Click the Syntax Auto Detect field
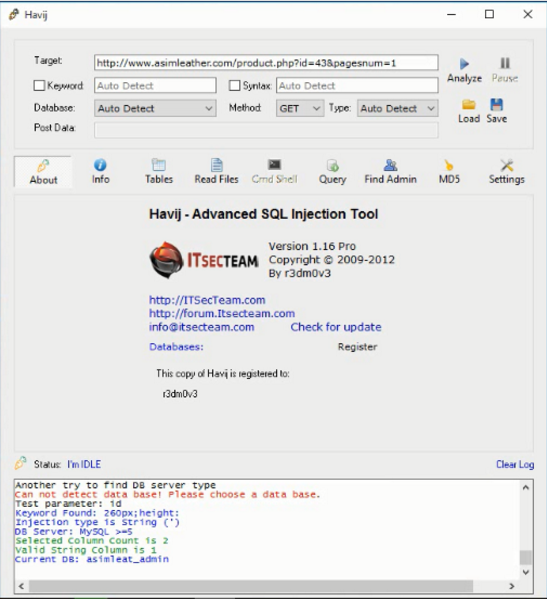 pyautogui.click(x=357, y=86)
